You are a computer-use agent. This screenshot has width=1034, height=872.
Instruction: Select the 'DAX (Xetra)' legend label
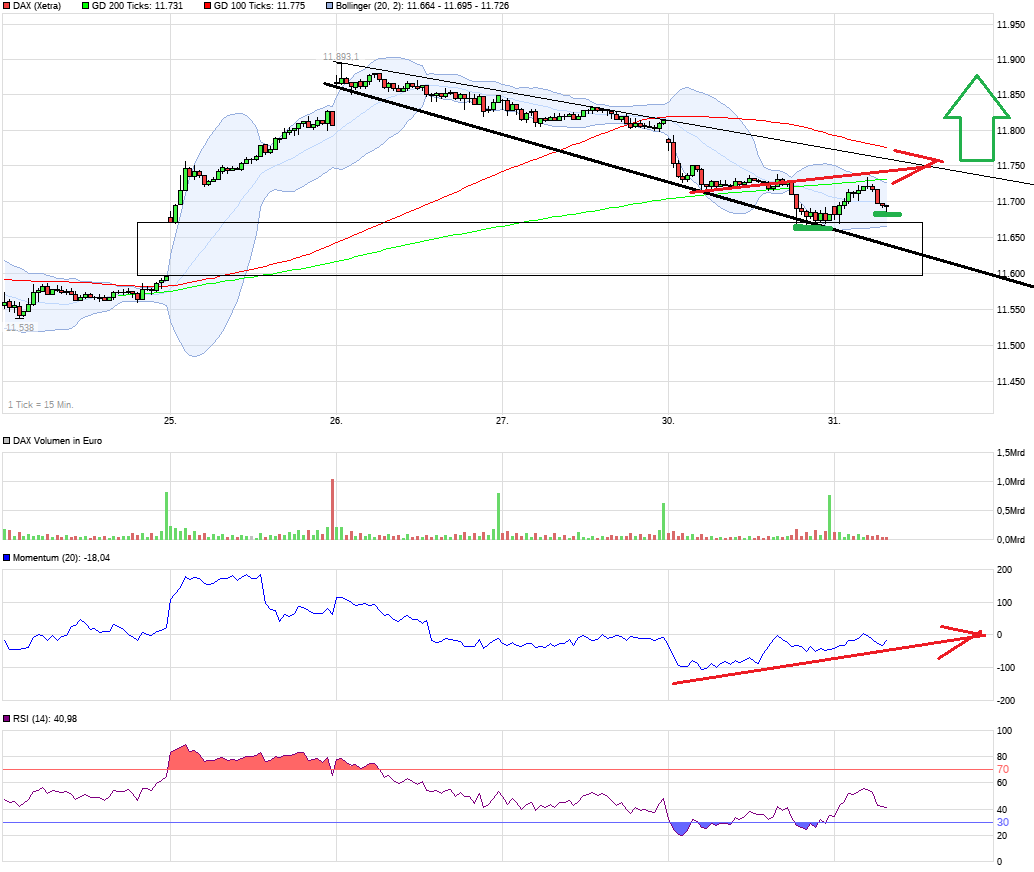[x=37, y=6]
